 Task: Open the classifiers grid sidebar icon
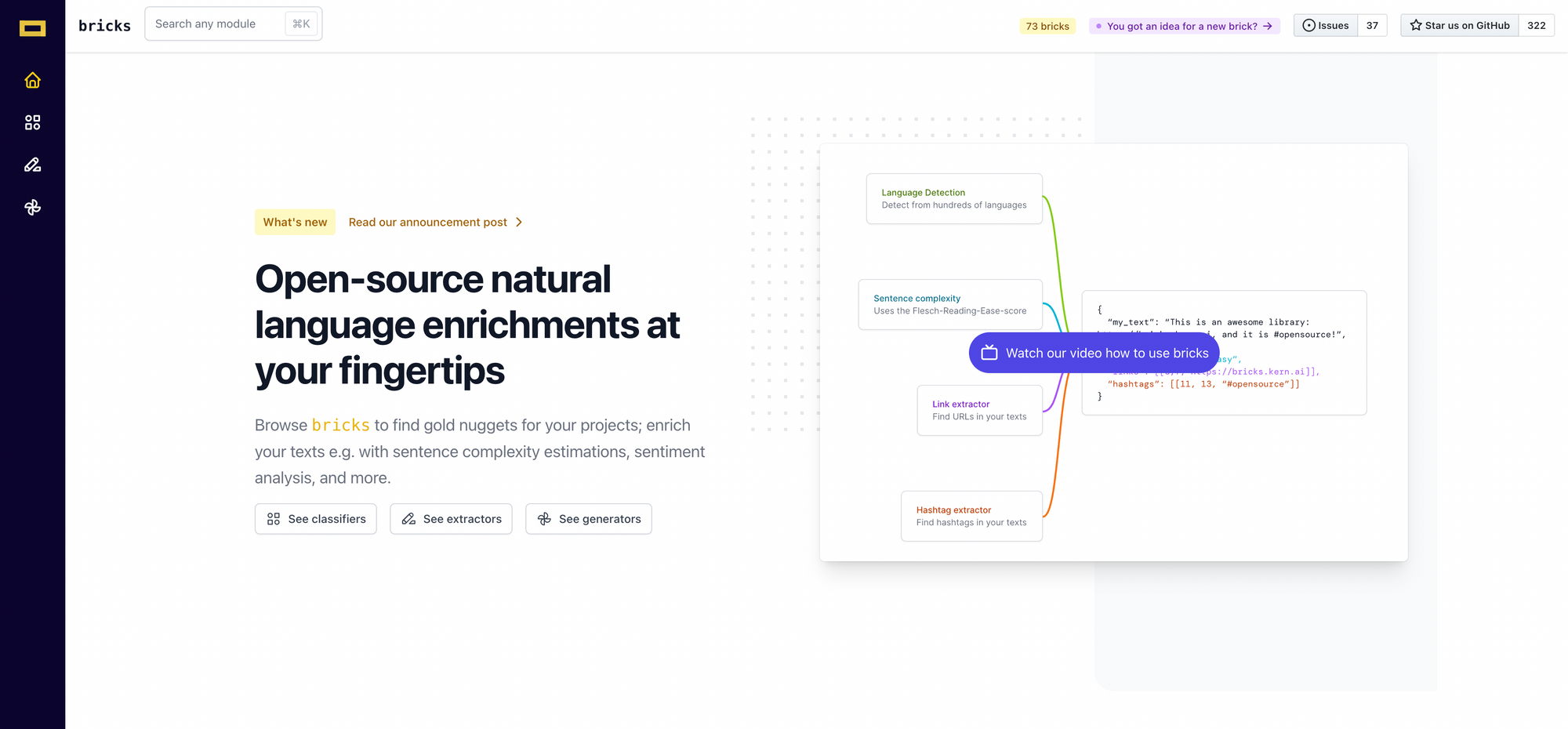pos(32,122)
